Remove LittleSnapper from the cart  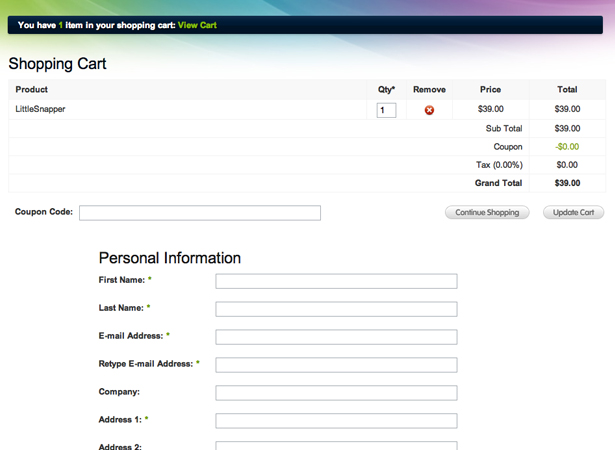tap(429, 110)
